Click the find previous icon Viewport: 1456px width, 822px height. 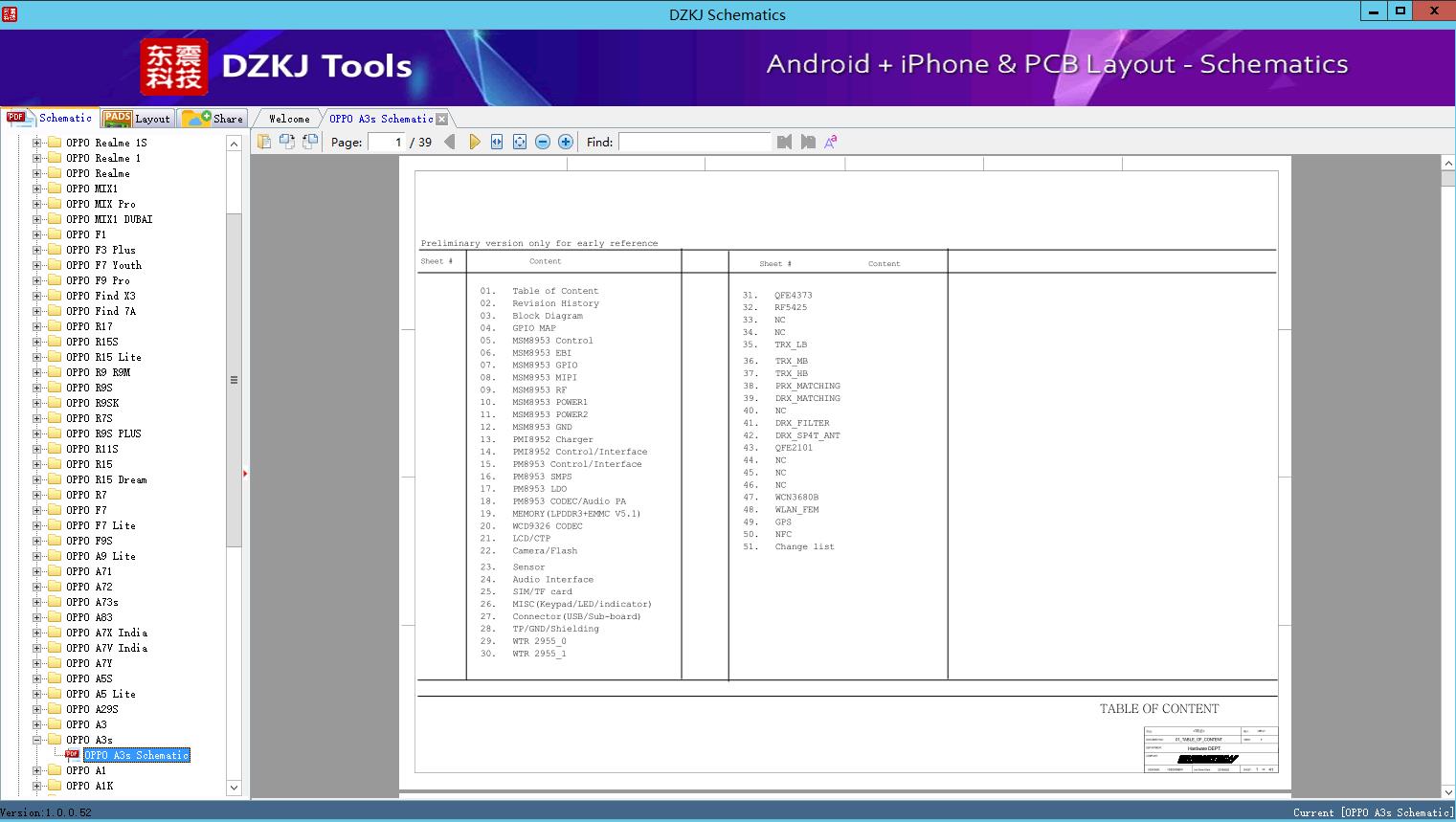(785, 142)
